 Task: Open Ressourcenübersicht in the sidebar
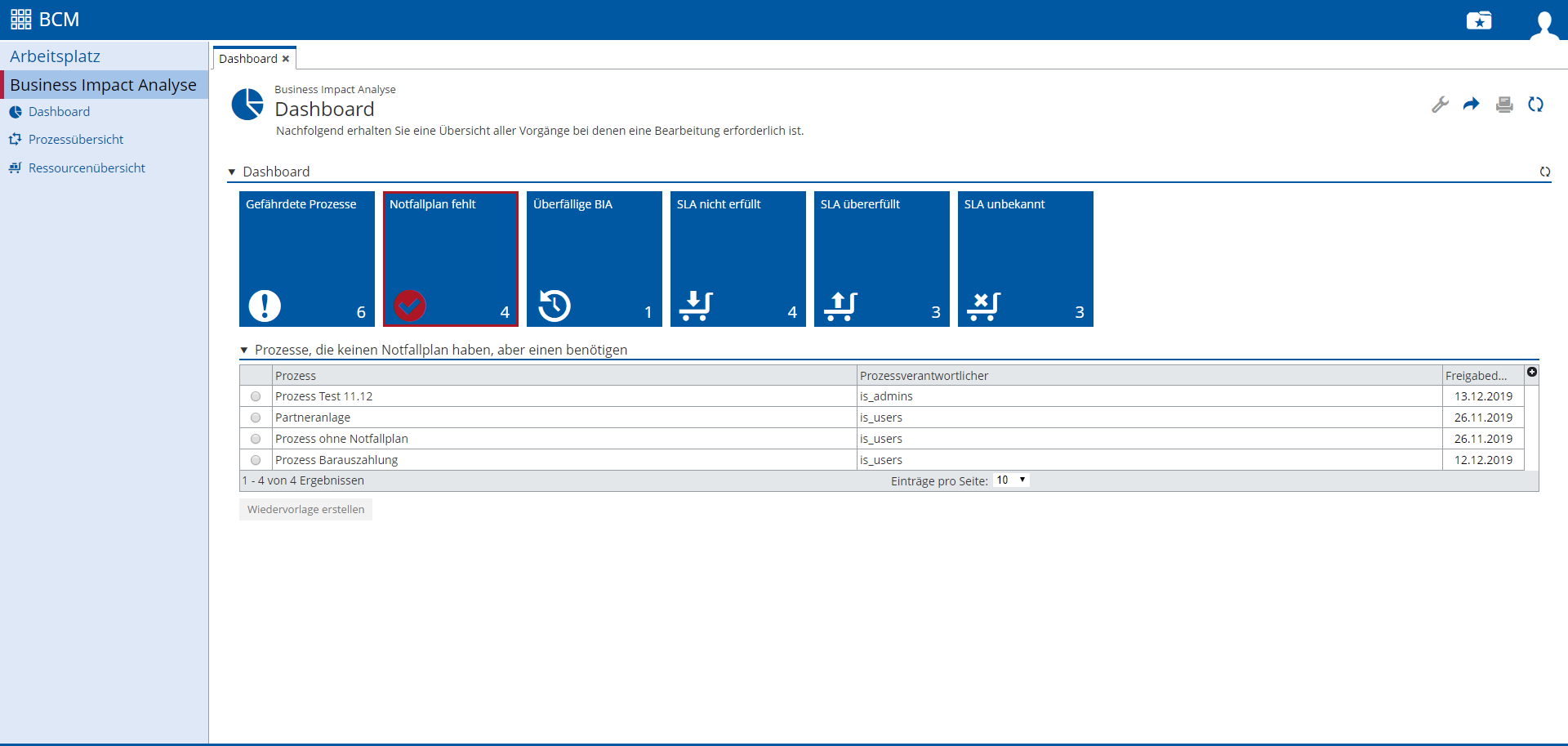click(x=87, y=168)
